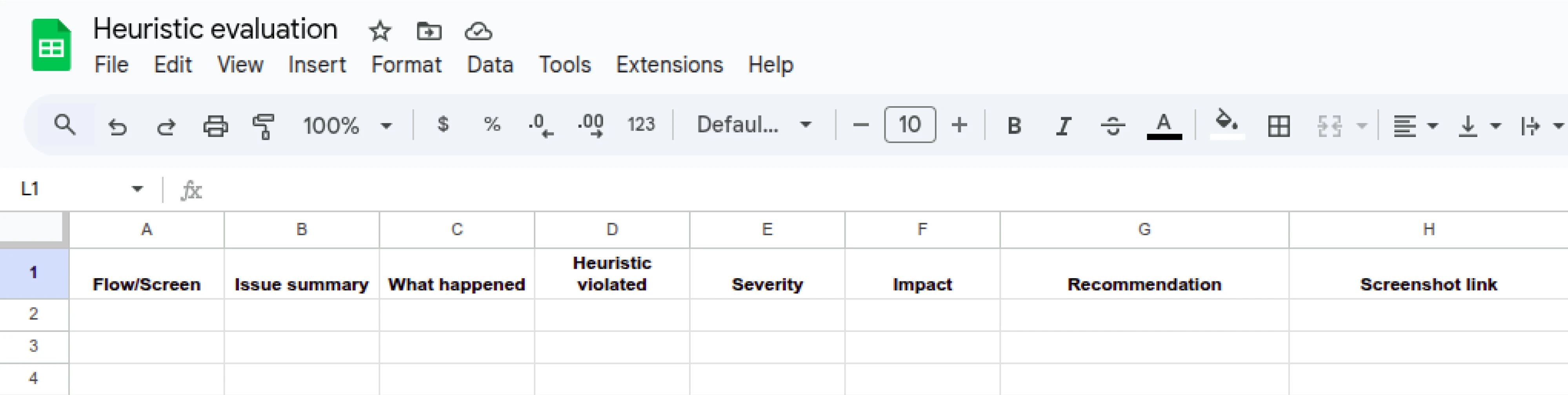Viewport: 1568px width, 395px height.
Task: Decrease decimal places
Action: pyautogui.click(x=540, y=125)
